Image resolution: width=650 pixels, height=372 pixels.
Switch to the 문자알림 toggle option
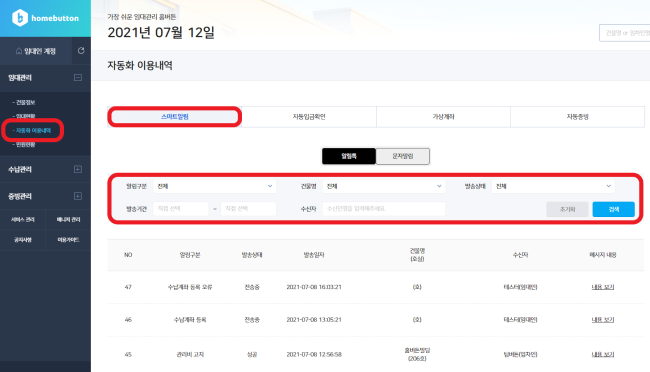(x=403, y=156)
